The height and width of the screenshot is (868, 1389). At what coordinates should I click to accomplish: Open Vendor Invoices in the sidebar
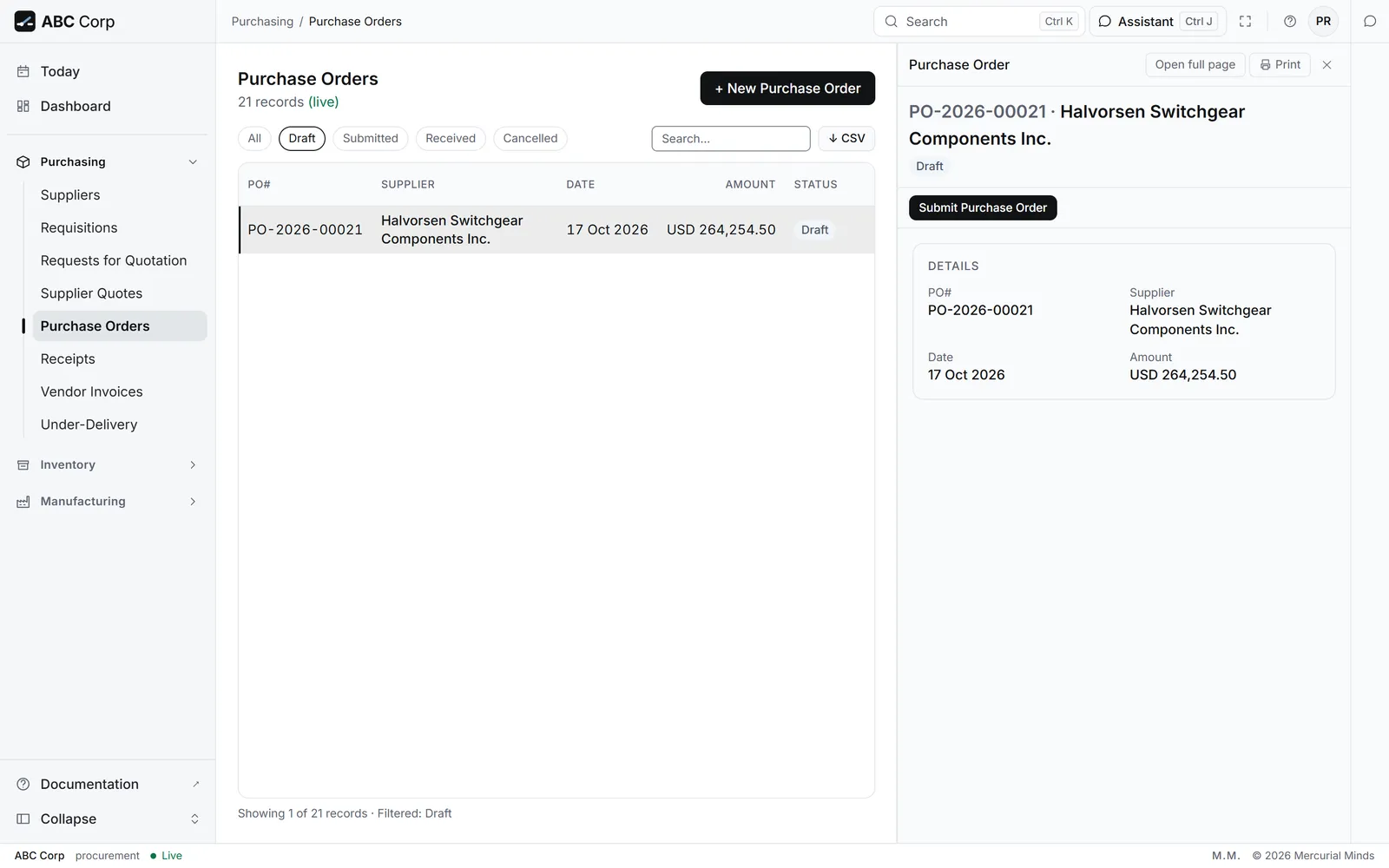click(x=120, y=392)
